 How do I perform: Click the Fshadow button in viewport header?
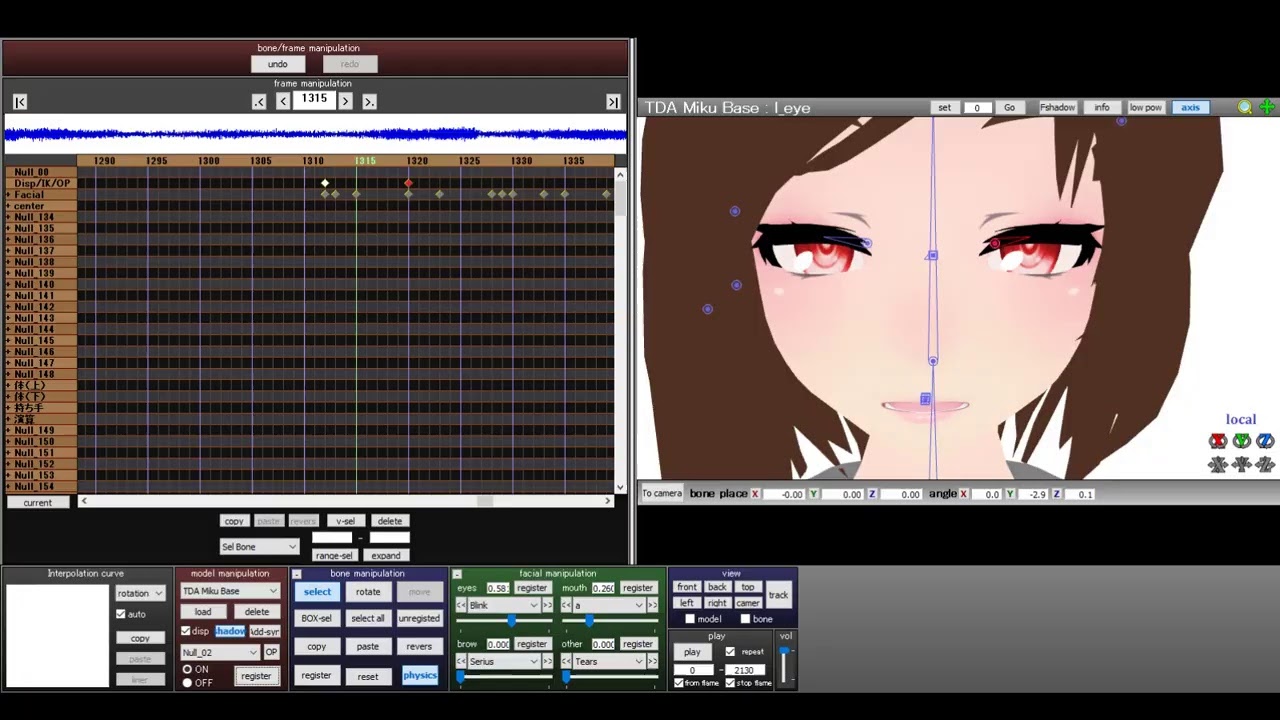1057,107
